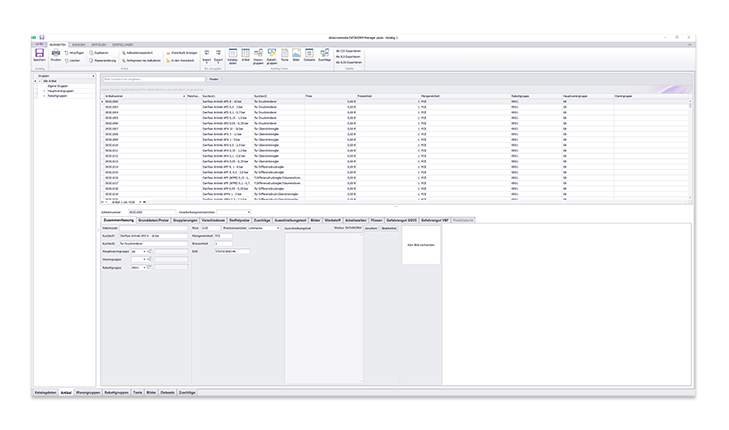Open the Grunddaten/Preise tab
The width and height of the screenshot is (729, 430).
(153, 220)
